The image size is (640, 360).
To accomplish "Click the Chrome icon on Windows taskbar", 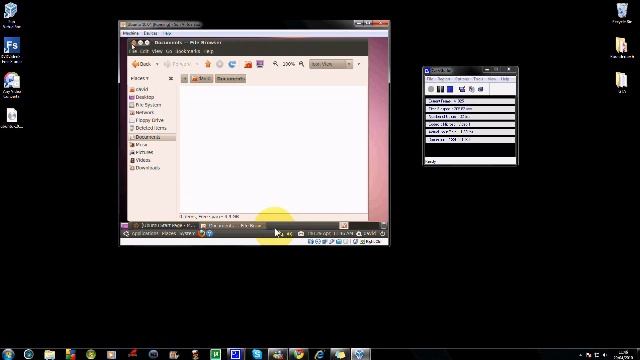I will point(298,354).
